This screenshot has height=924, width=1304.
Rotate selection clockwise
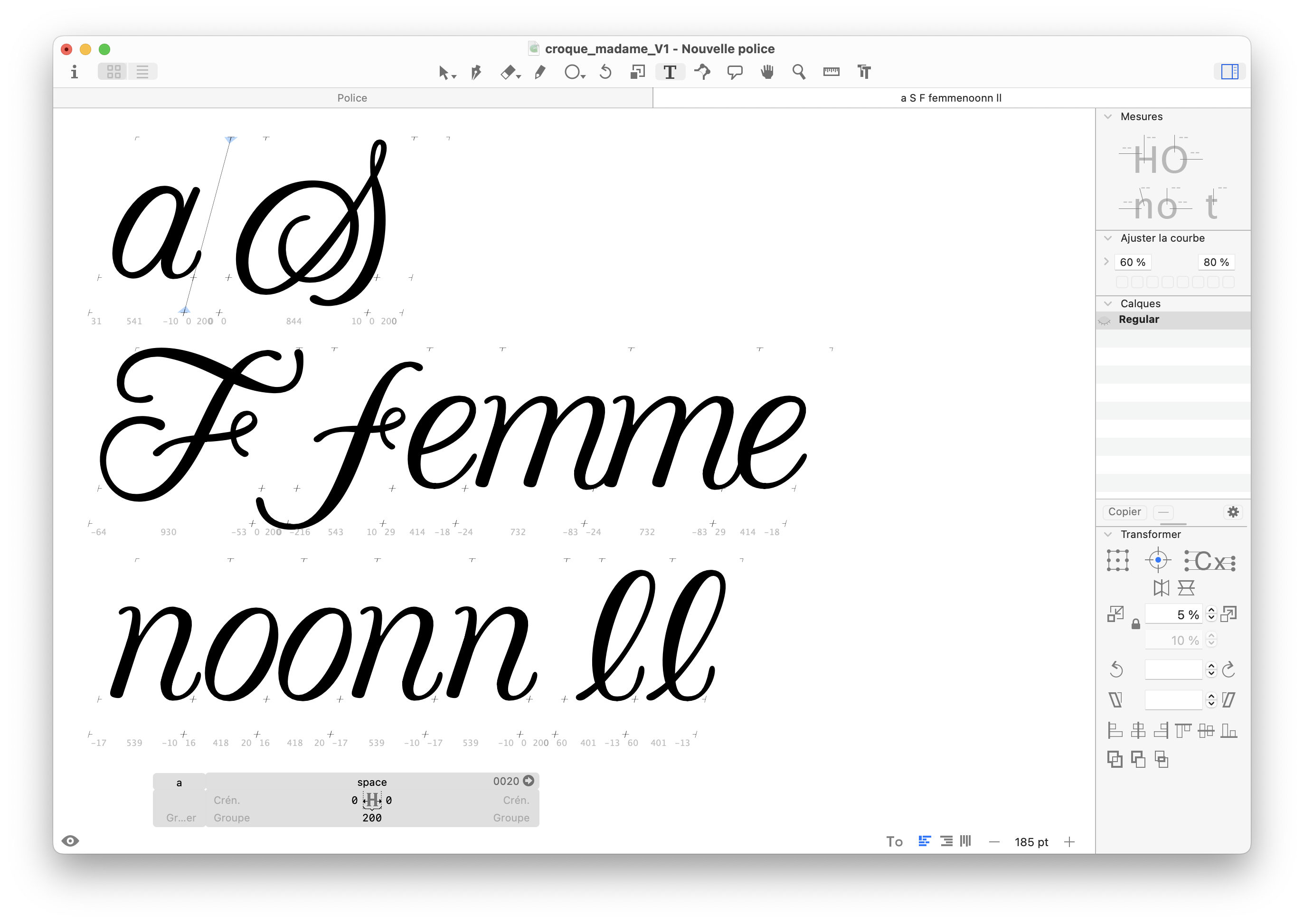pos(1228,670)
